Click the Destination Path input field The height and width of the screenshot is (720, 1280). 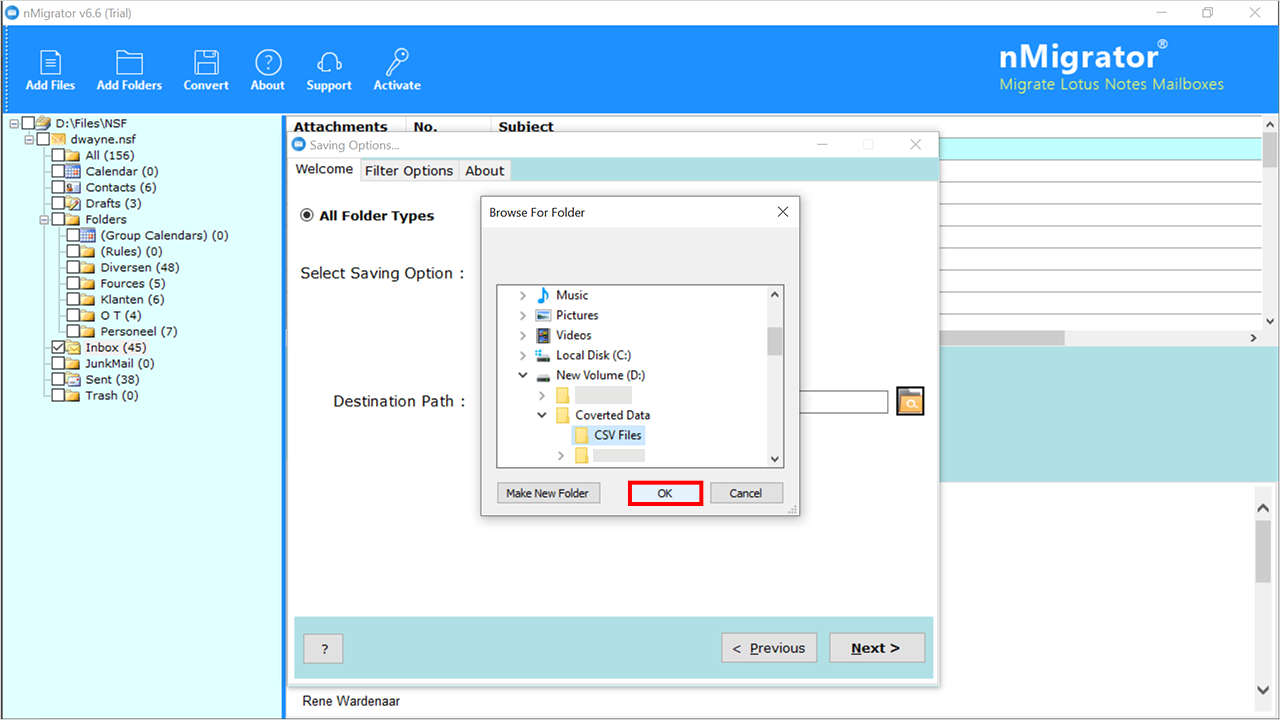tap(844, 402)
